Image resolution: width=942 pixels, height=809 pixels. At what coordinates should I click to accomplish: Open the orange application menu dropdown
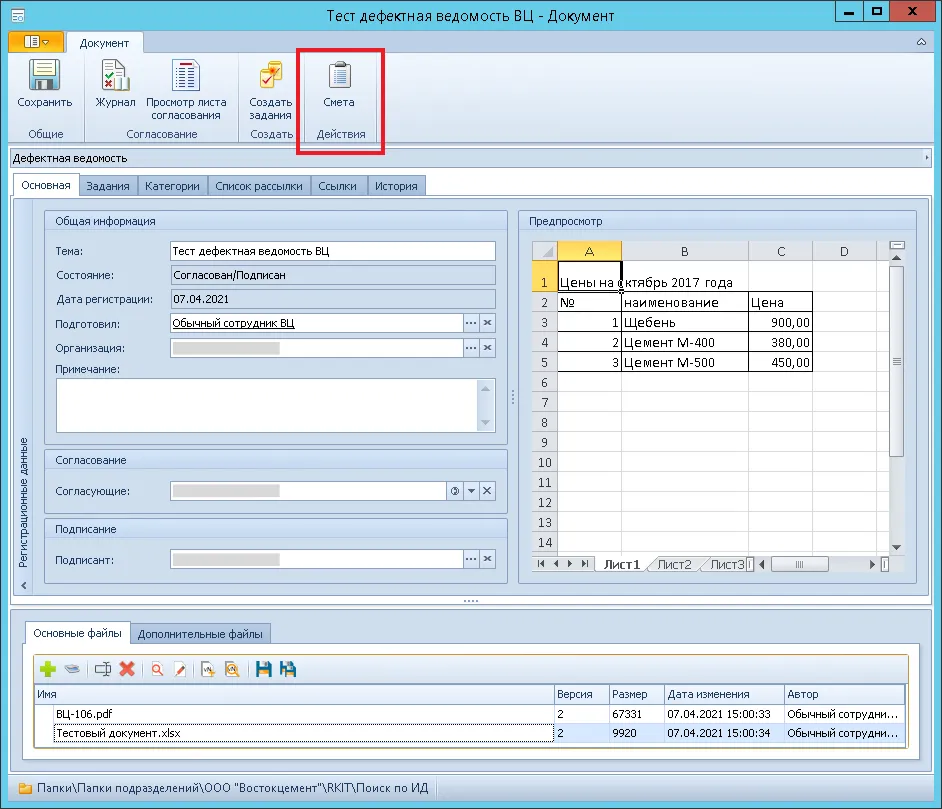click(x=36, y=42)
